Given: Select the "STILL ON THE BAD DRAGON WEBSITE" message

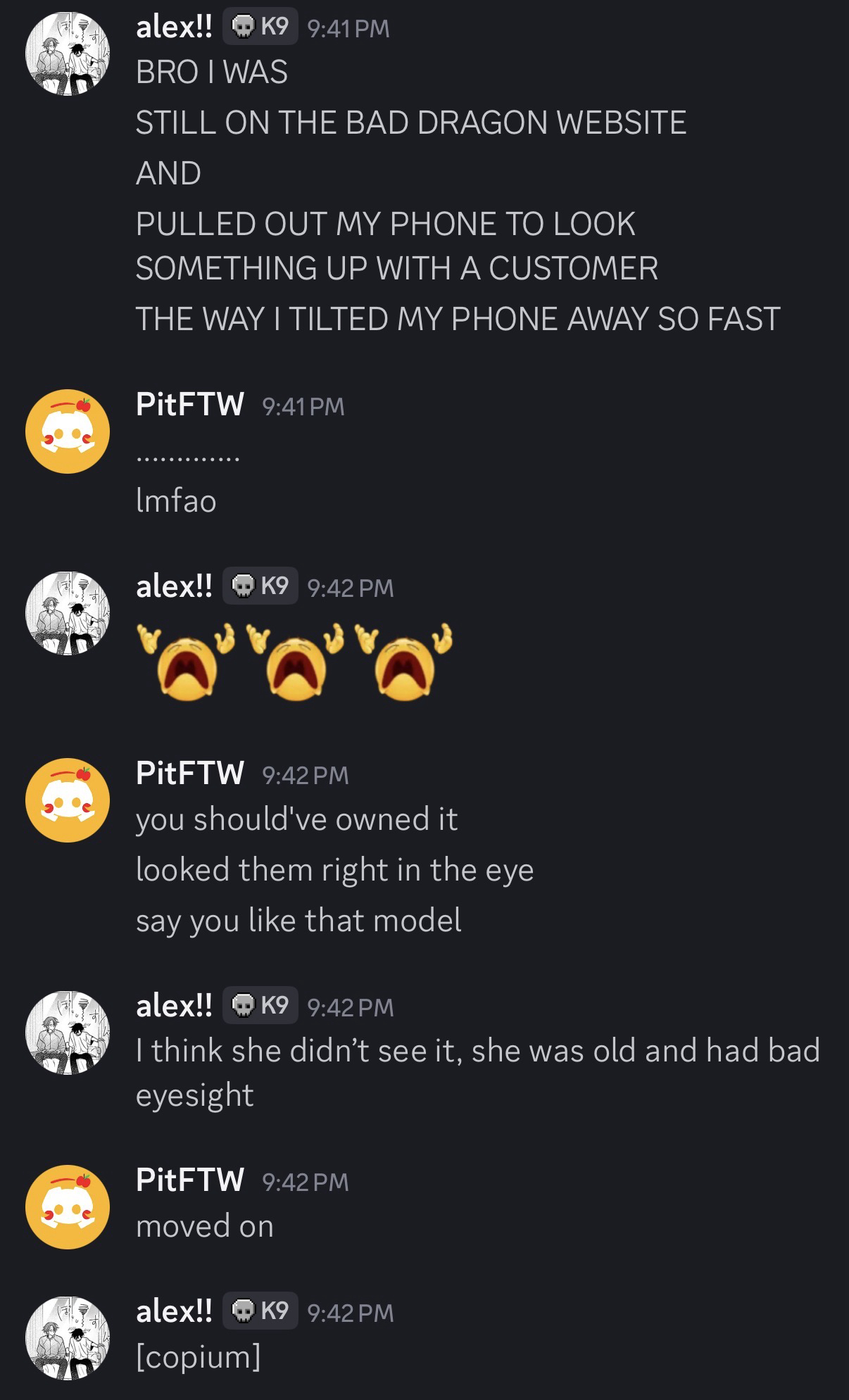Looking at the screenshot, I should click(411, 122).
